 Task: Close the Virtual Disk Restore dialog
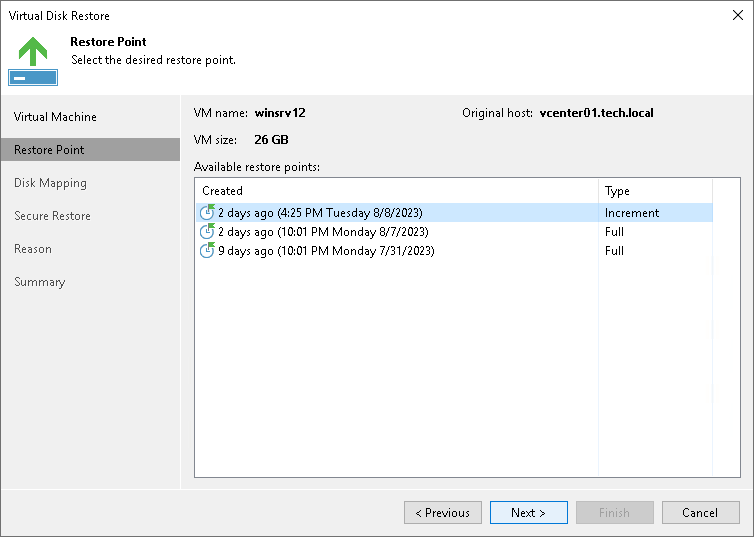pos(738,15)
